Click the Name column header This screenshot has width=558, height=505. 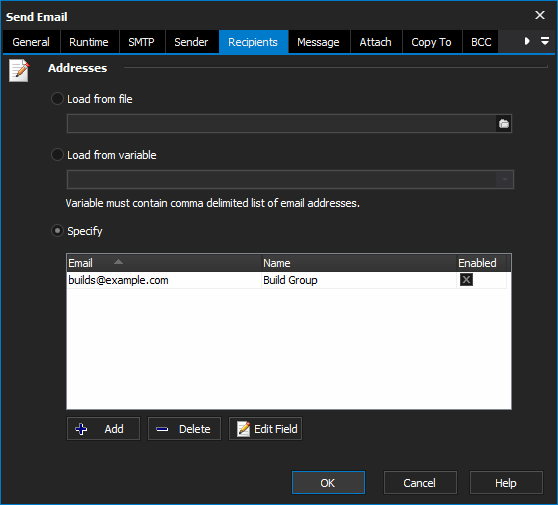click(x=359, y=263)
